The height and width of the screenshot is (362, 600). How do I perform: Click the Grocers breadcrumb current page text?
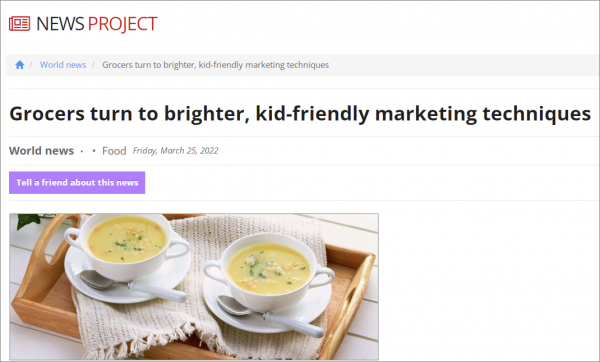coord(215,65)
